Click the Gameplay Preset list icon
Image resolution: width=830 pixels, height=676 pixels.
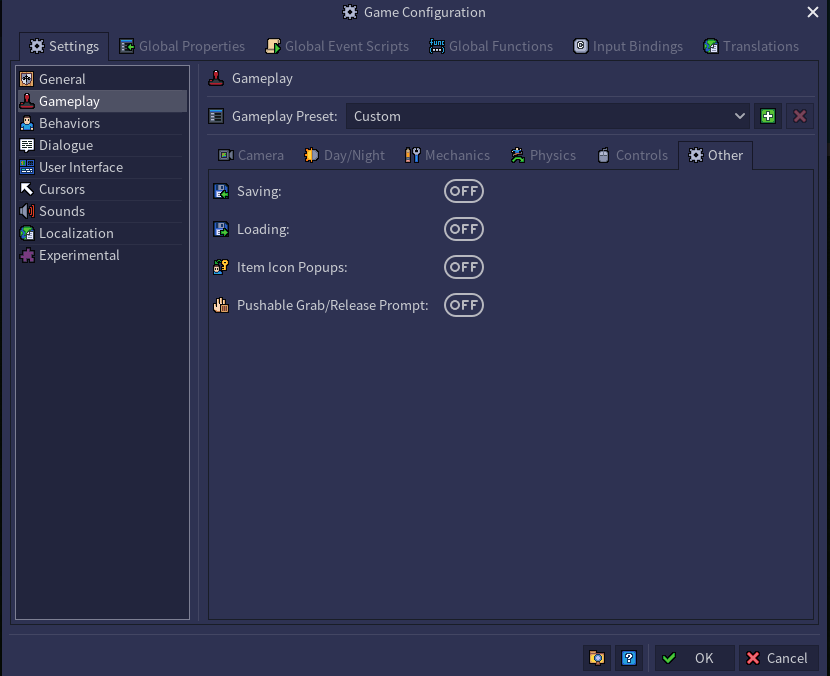[216, 116]
